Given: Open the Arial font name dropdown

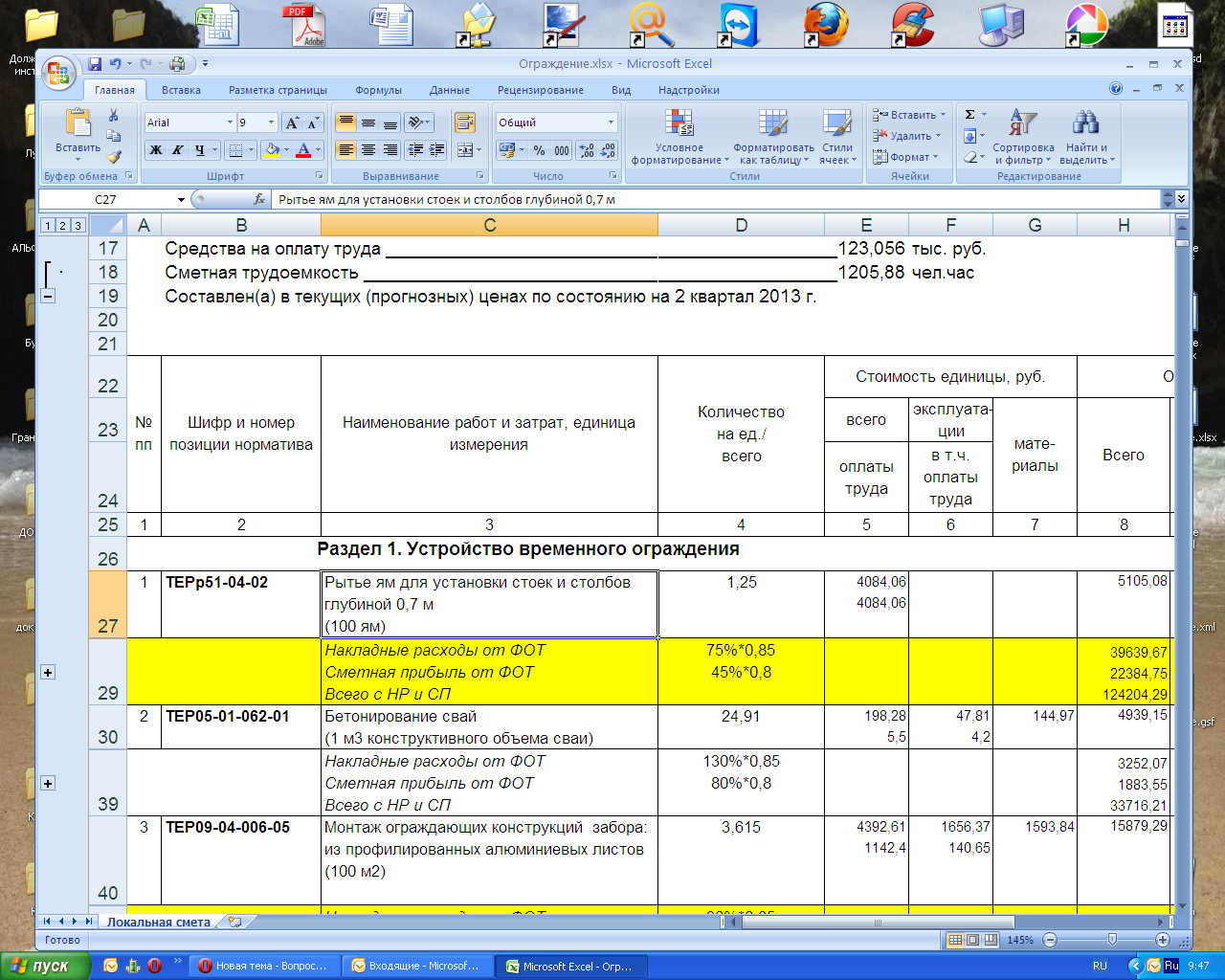Looking at the screenshot, I should pos(230,122).
